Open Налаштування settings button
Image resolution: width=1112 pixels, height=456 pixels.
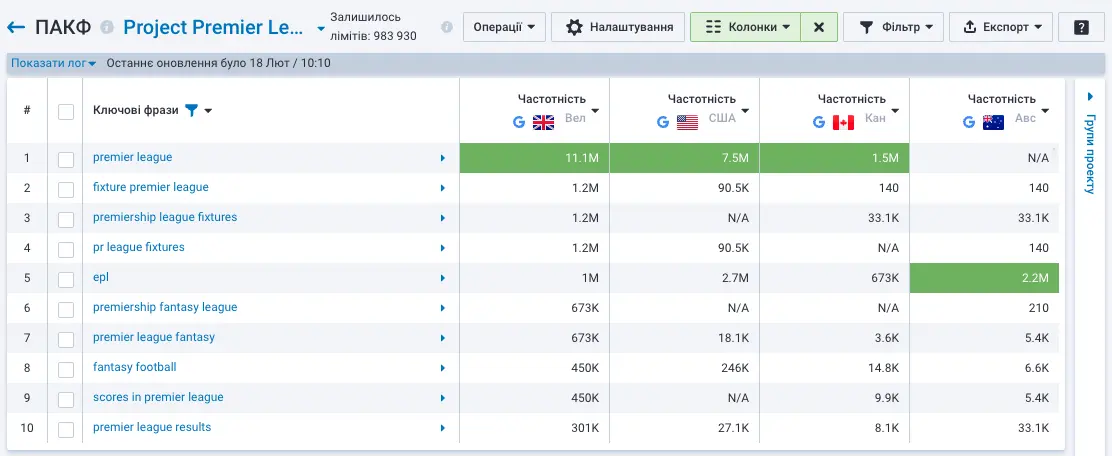618,27
